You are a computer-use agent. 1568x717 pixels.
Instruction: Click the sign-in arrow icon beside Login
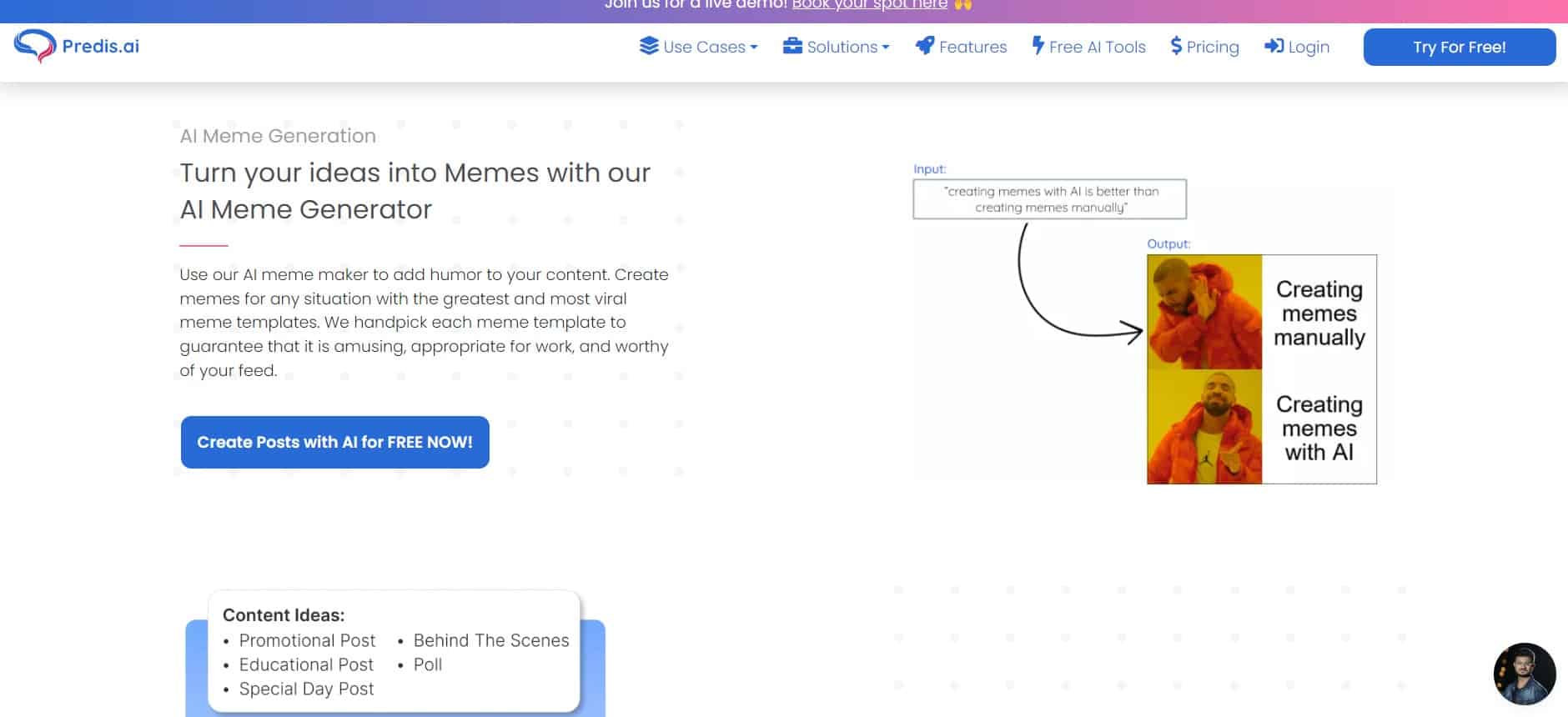[x=1274, y=46]
